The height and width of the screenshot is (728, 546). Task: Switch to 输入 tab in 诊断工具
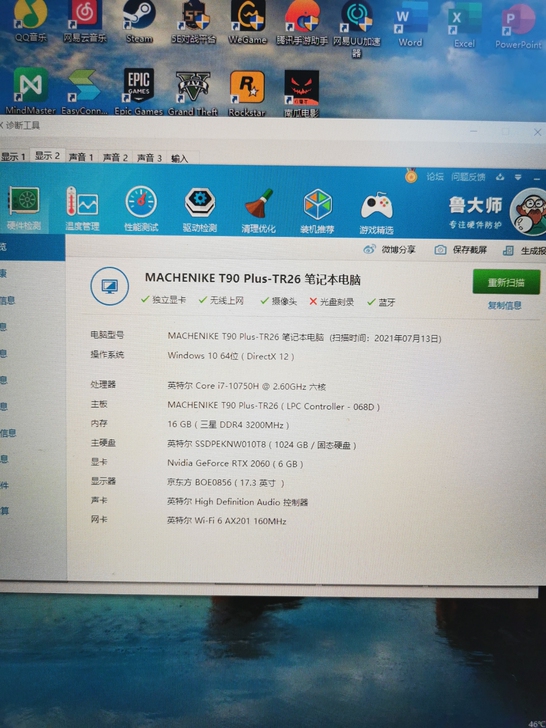click(x=180, y=159)
